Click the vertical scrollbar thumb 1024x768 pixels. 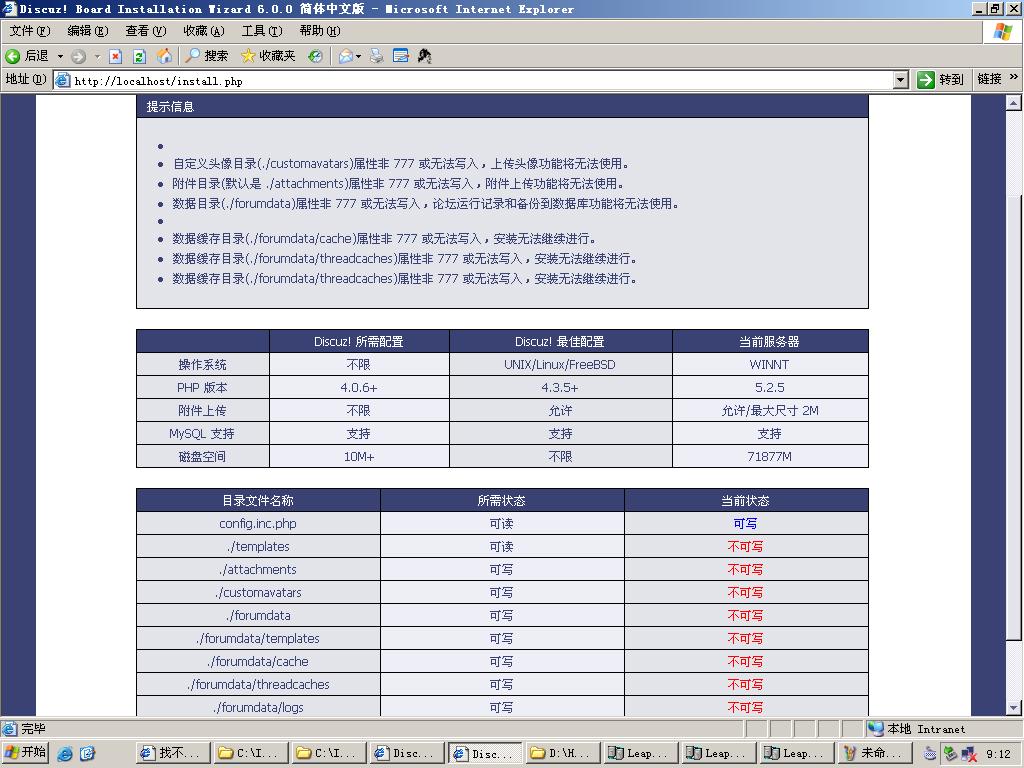pos(1013,418)
